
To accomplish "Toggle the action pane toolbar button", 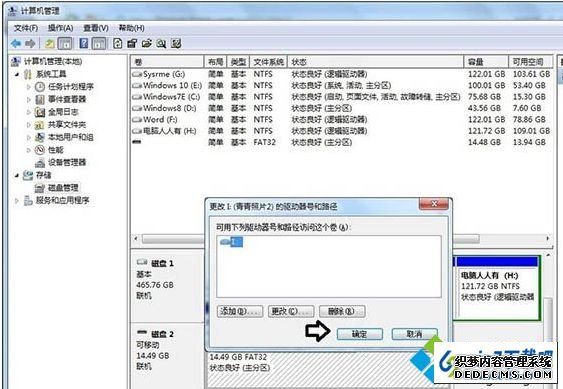I will (99, 43).
